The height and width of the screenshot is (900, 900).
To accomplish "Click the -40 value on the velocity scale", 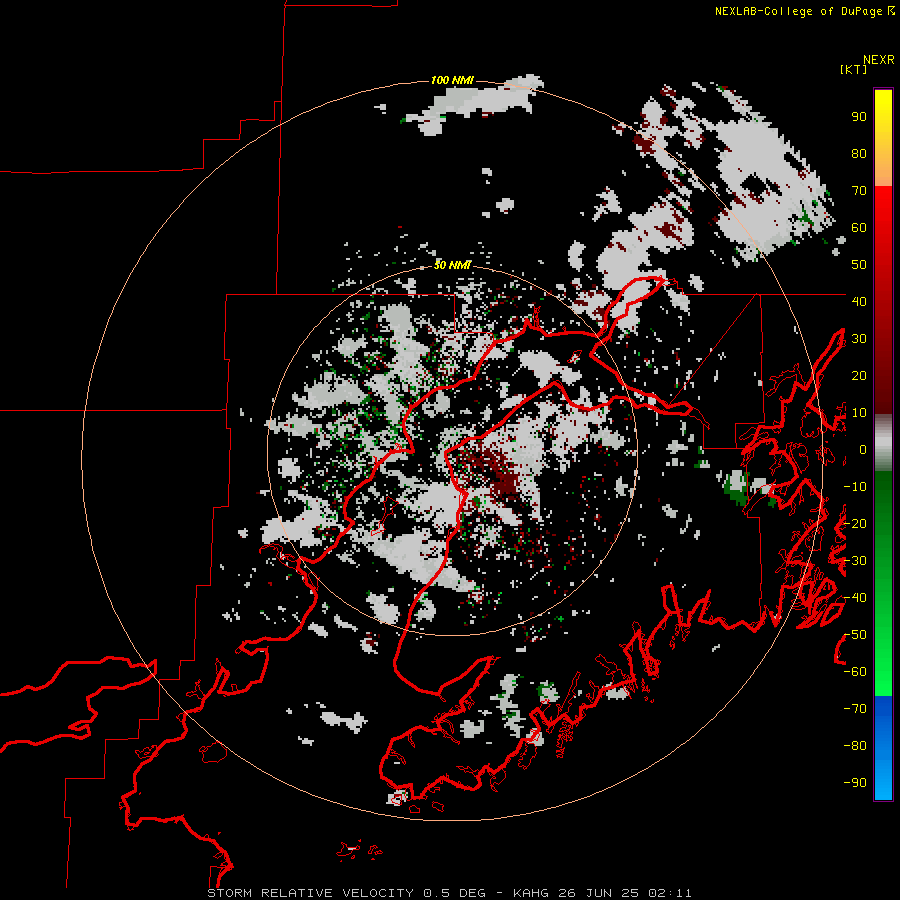I will pos(855,598).
